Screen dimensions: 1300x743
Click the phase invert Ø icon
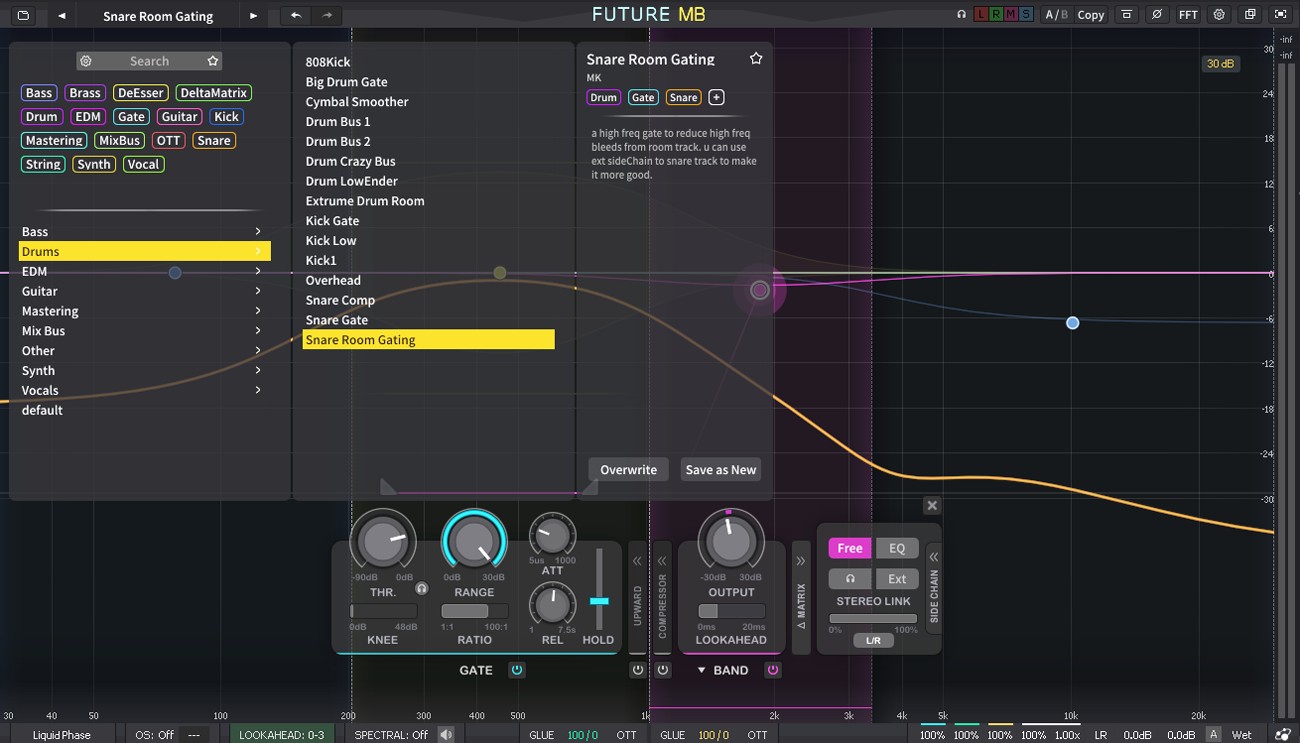pos(1157,14)
